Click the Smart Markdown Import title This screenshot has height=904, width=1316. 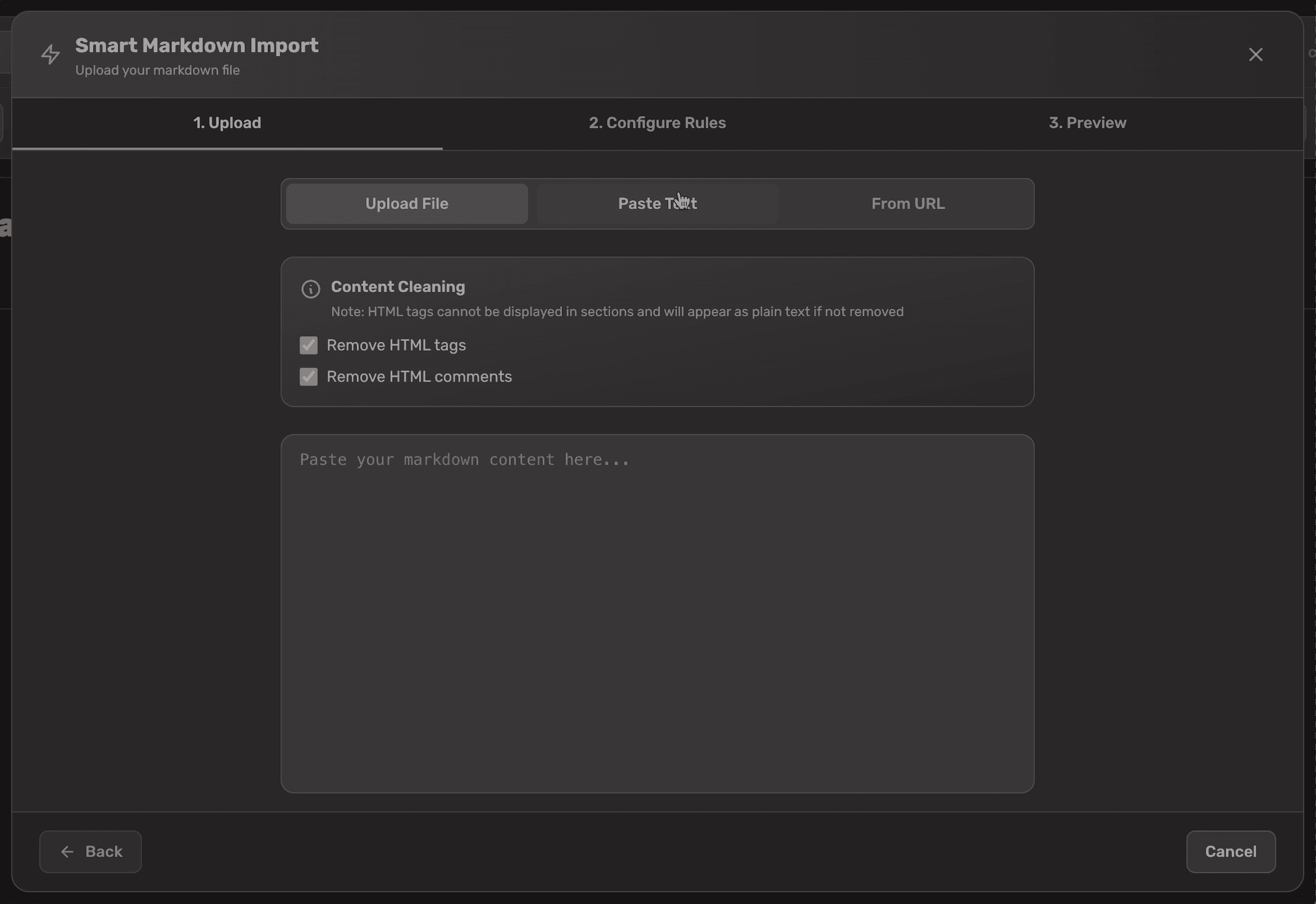(x=197, y=46)
